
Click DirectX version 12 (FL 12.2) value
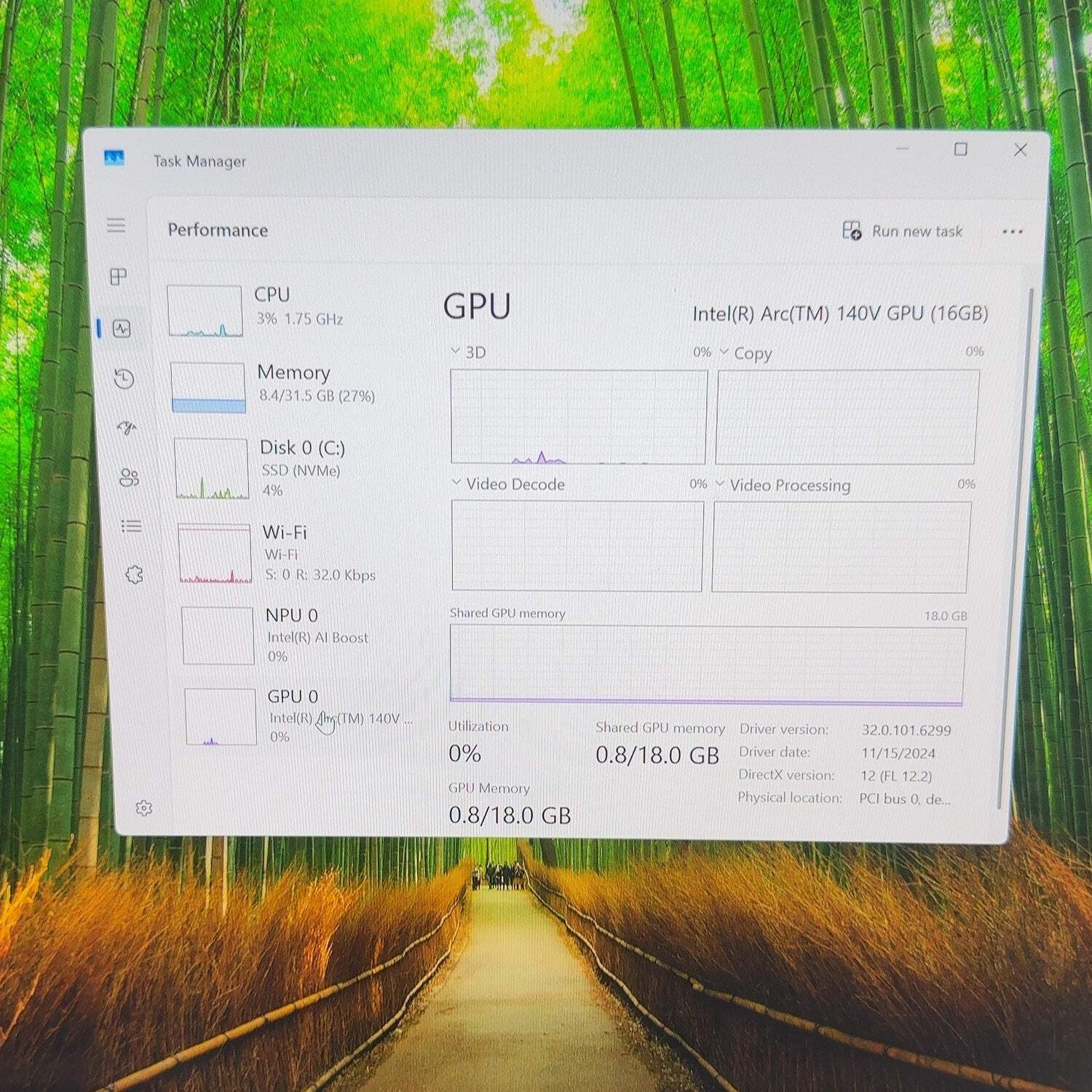(x=896, y=776)
